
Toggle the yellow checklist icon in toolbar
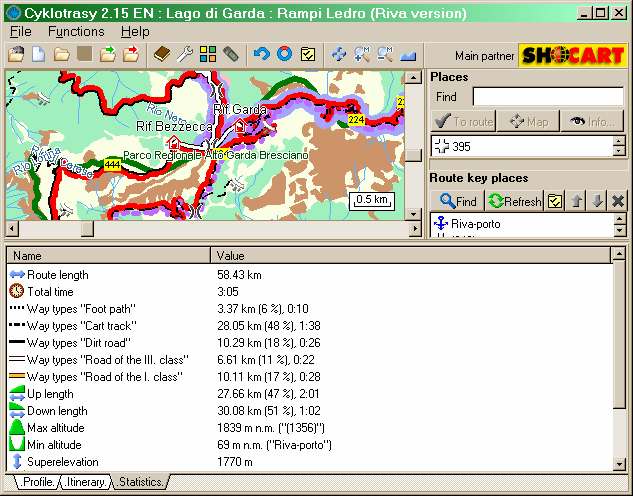click(309, 54)
